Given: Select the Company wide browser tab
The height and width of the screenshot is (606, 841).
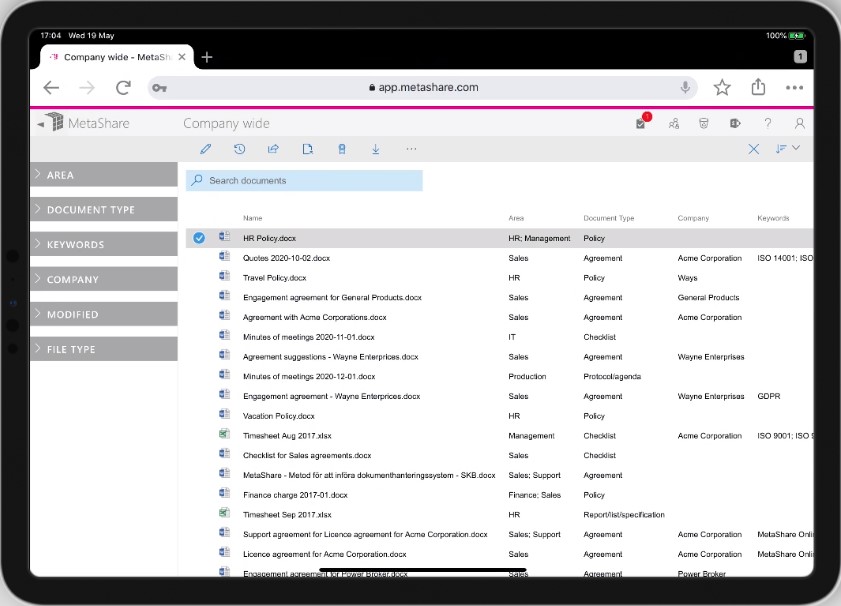Looking at the screenshot, I should (x=117, y=57).
